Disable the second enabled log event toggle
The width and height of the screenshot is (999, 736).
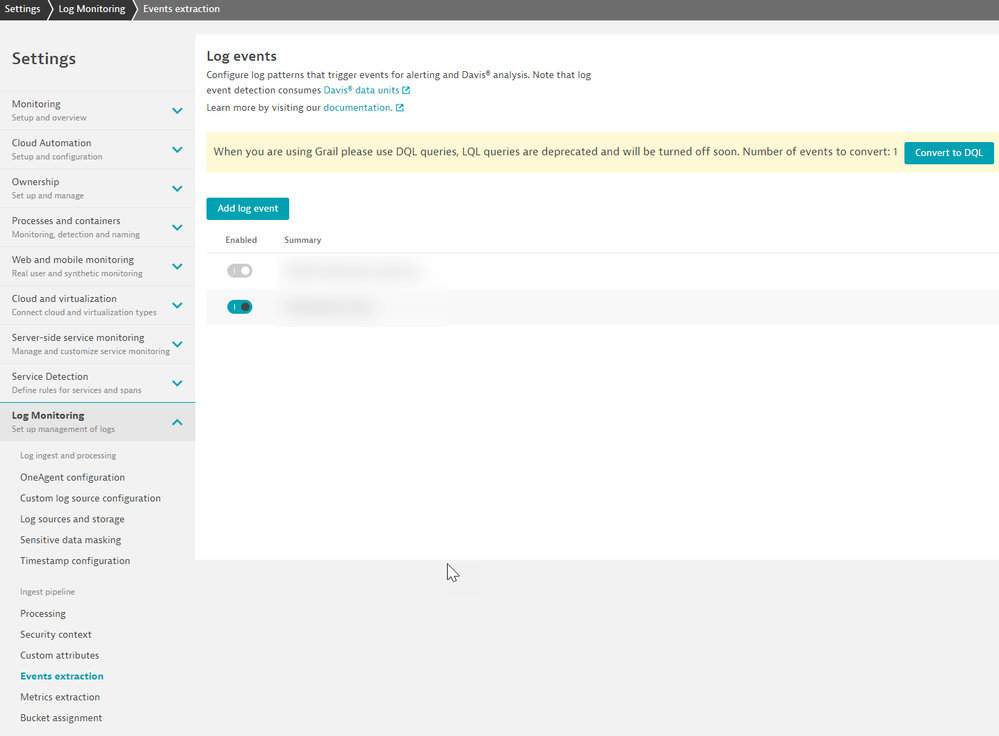(240, 307)
